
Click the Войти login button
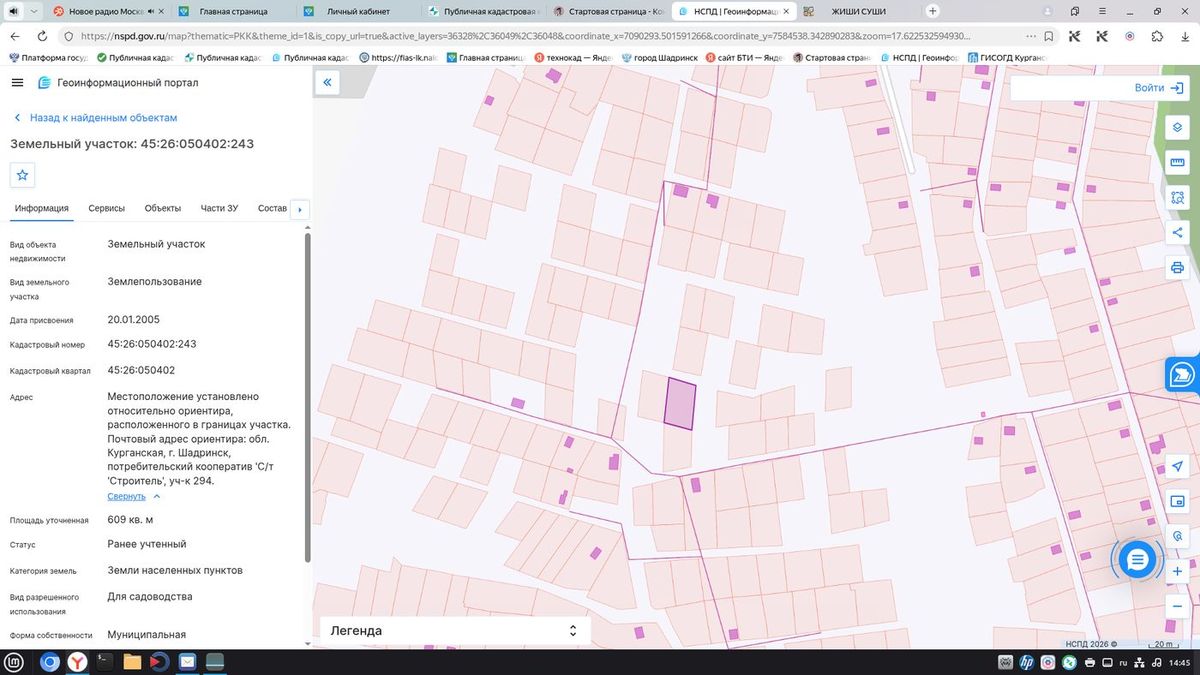pos(1158,88)
